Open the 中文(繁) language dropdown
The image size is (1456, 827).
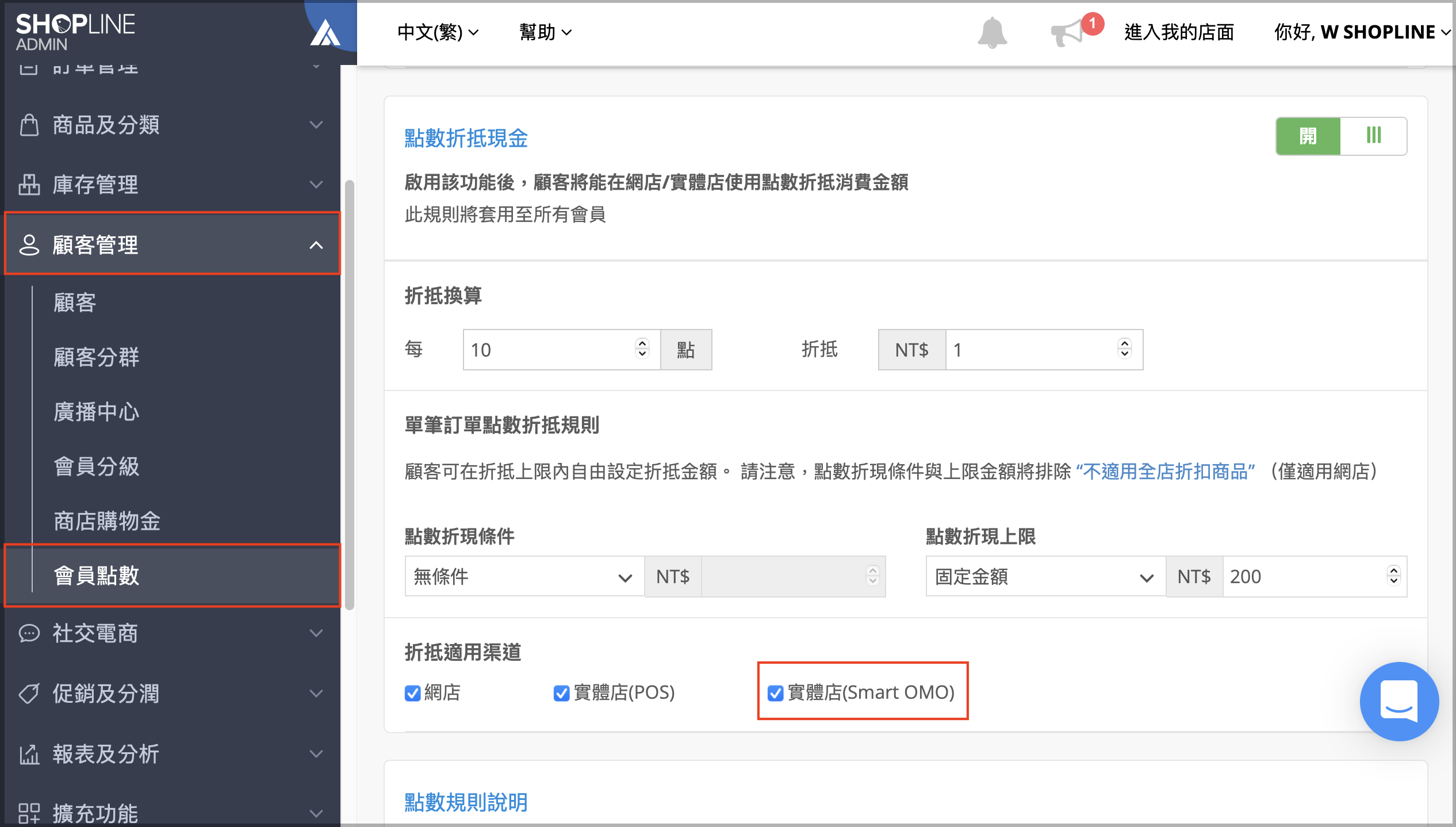tap(438, 32)
